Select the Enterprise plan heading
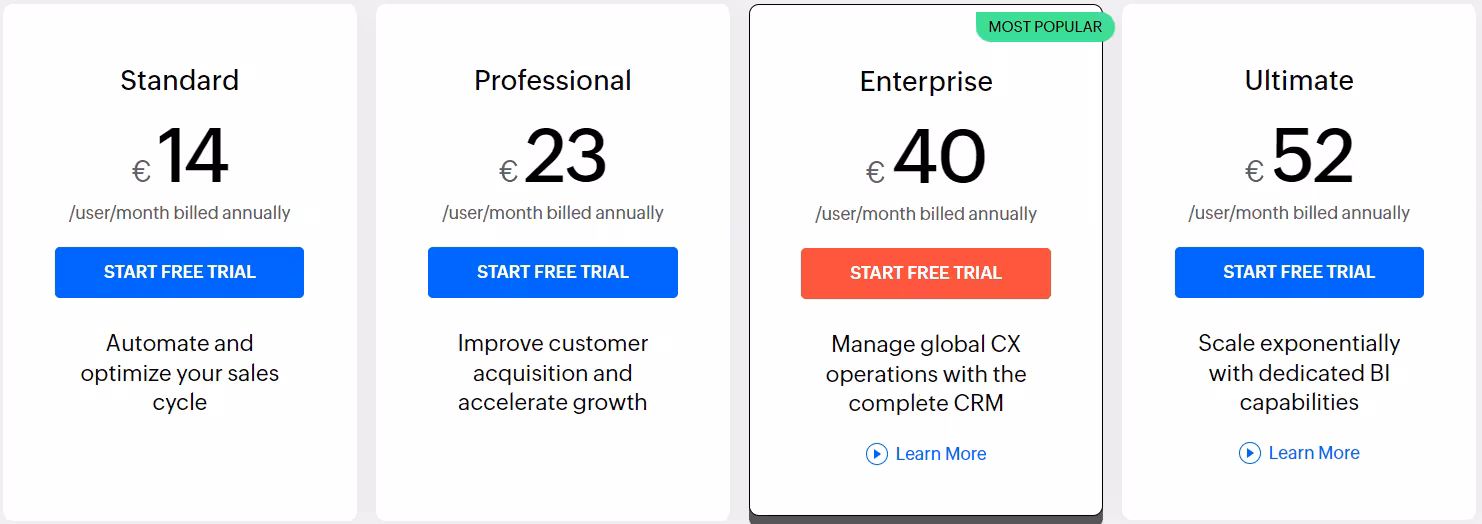Screen dimensions: 1482x524 (926, 81)
